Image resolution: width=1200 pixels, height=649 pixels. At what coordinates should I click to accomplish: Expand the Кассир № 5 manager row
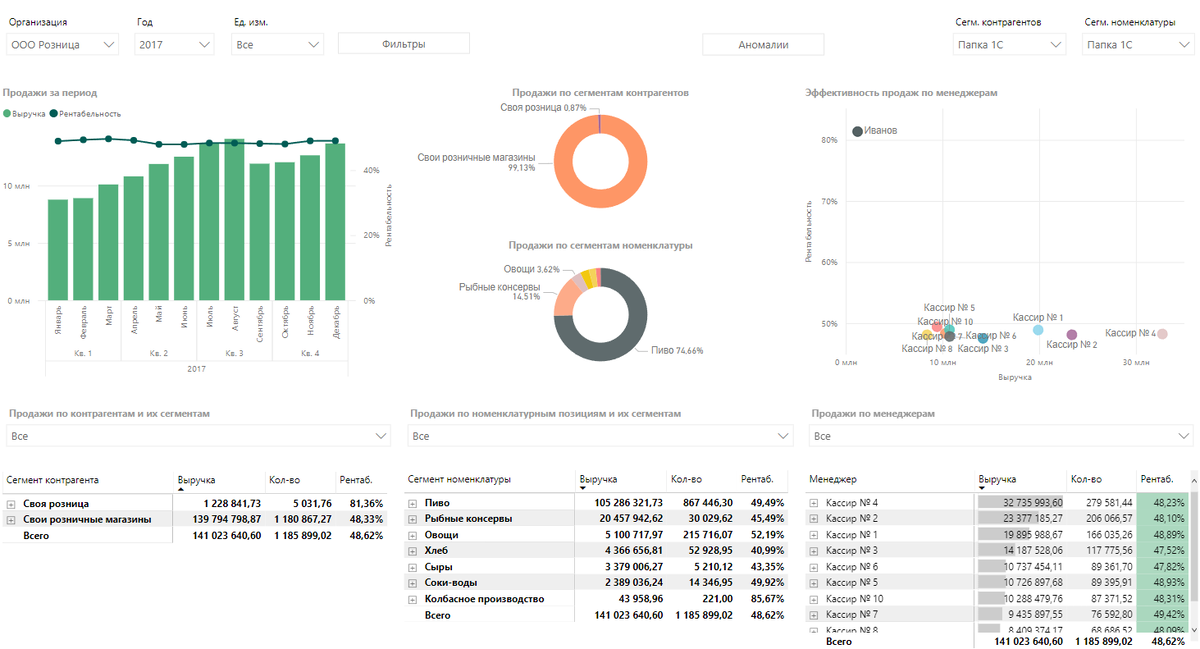[x=814, y=583]
